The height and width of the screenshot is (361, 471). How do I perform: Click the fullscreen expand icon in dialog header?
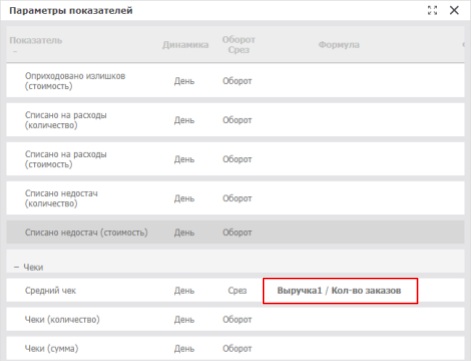tap(432, 10)
